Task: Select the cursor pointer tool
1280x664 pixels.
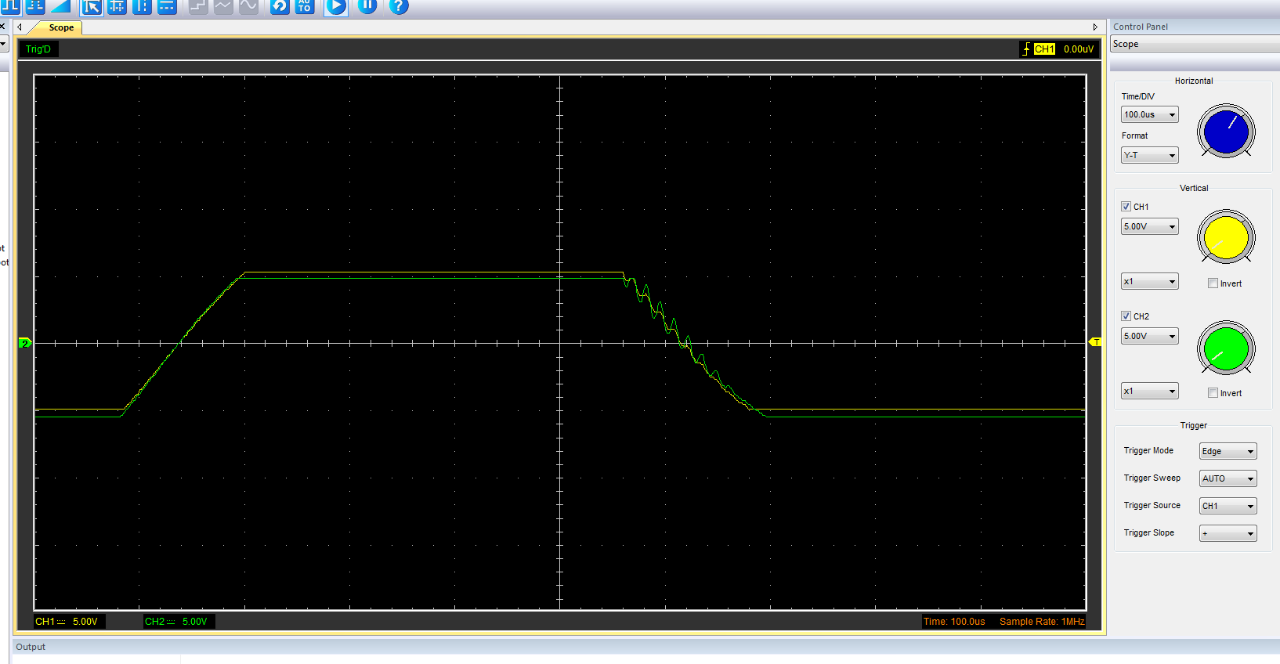Action: coord(93,7)
